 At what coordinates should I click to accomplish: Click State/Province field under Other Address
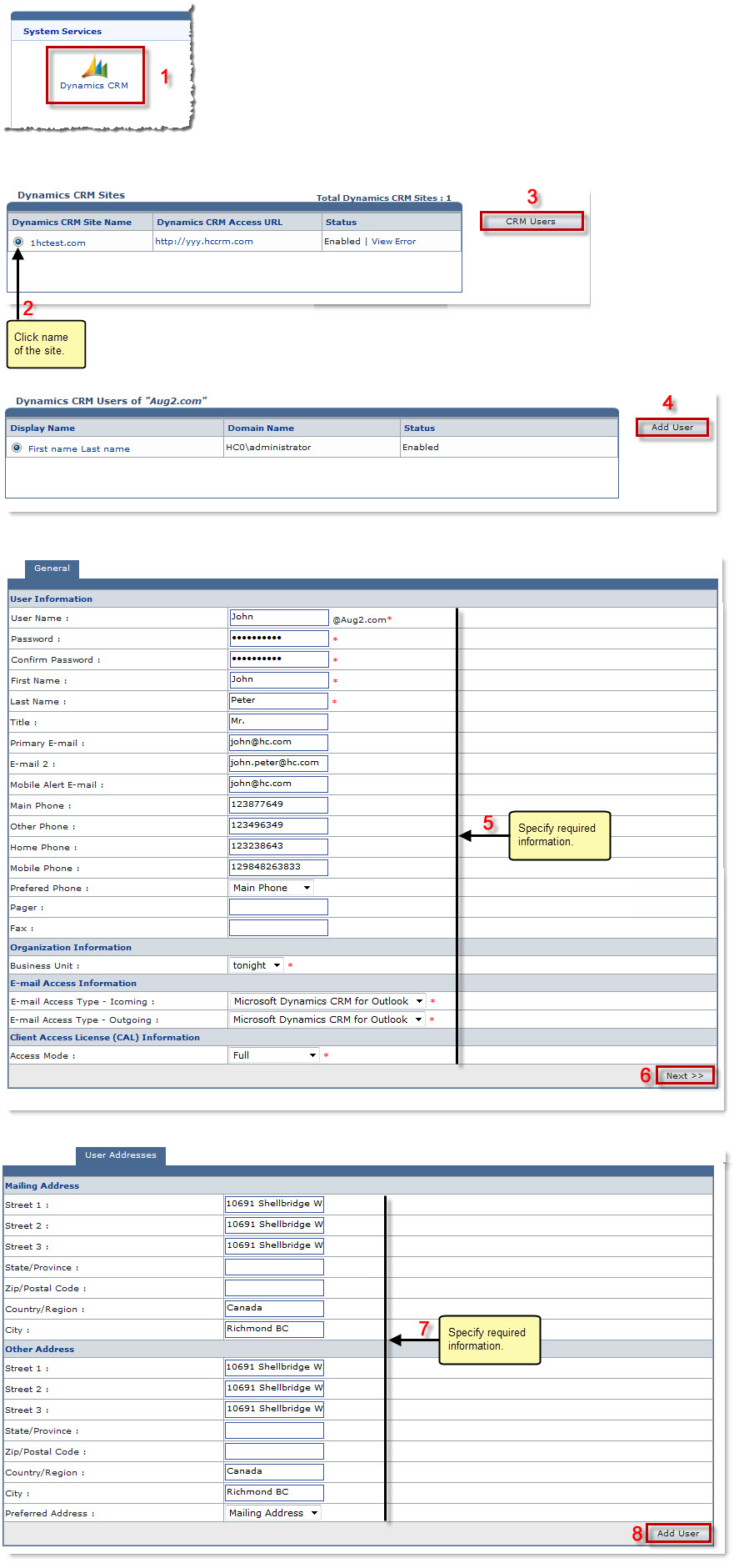274,1430
